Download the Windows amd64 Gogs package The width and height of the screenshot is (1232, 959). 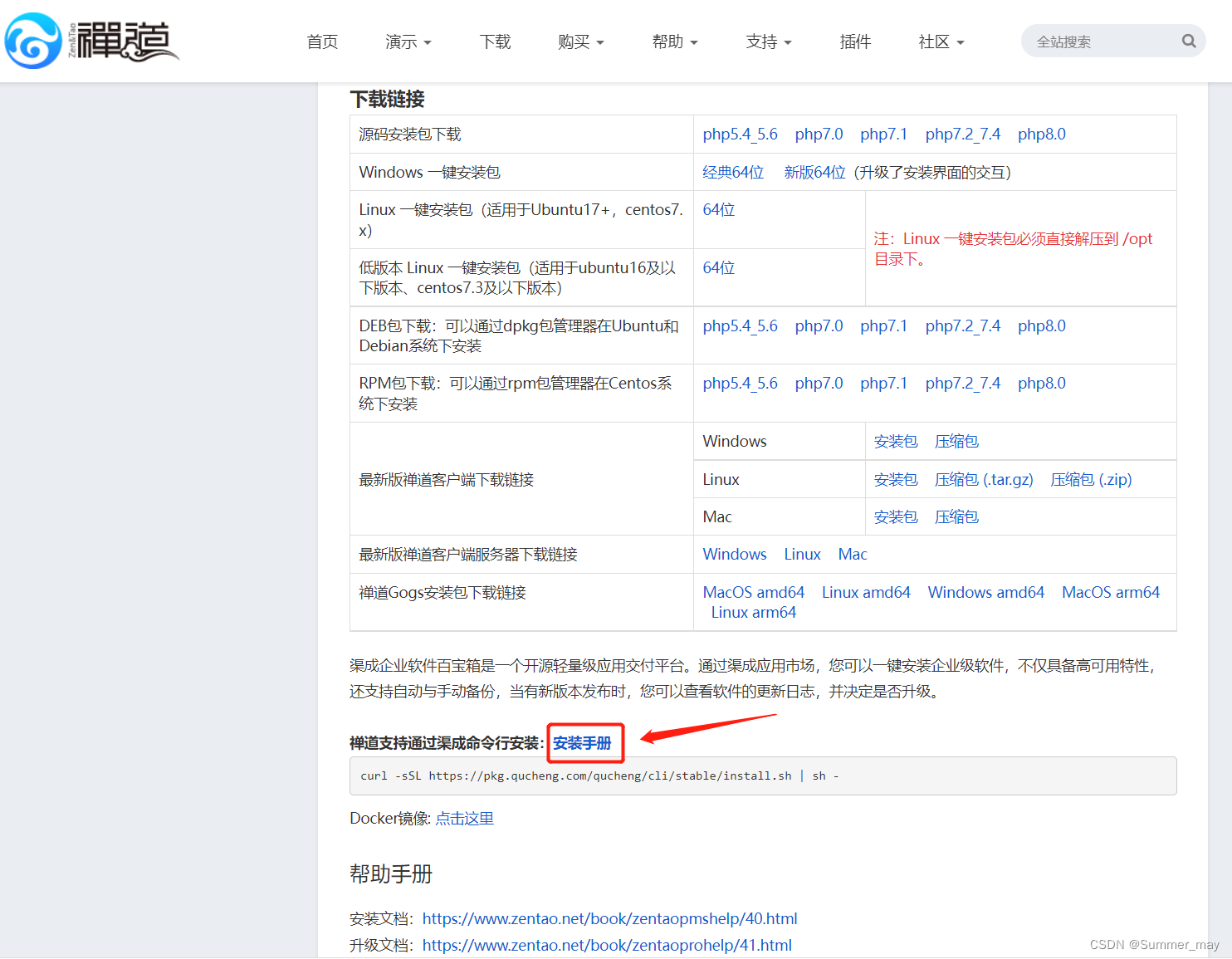986,593
